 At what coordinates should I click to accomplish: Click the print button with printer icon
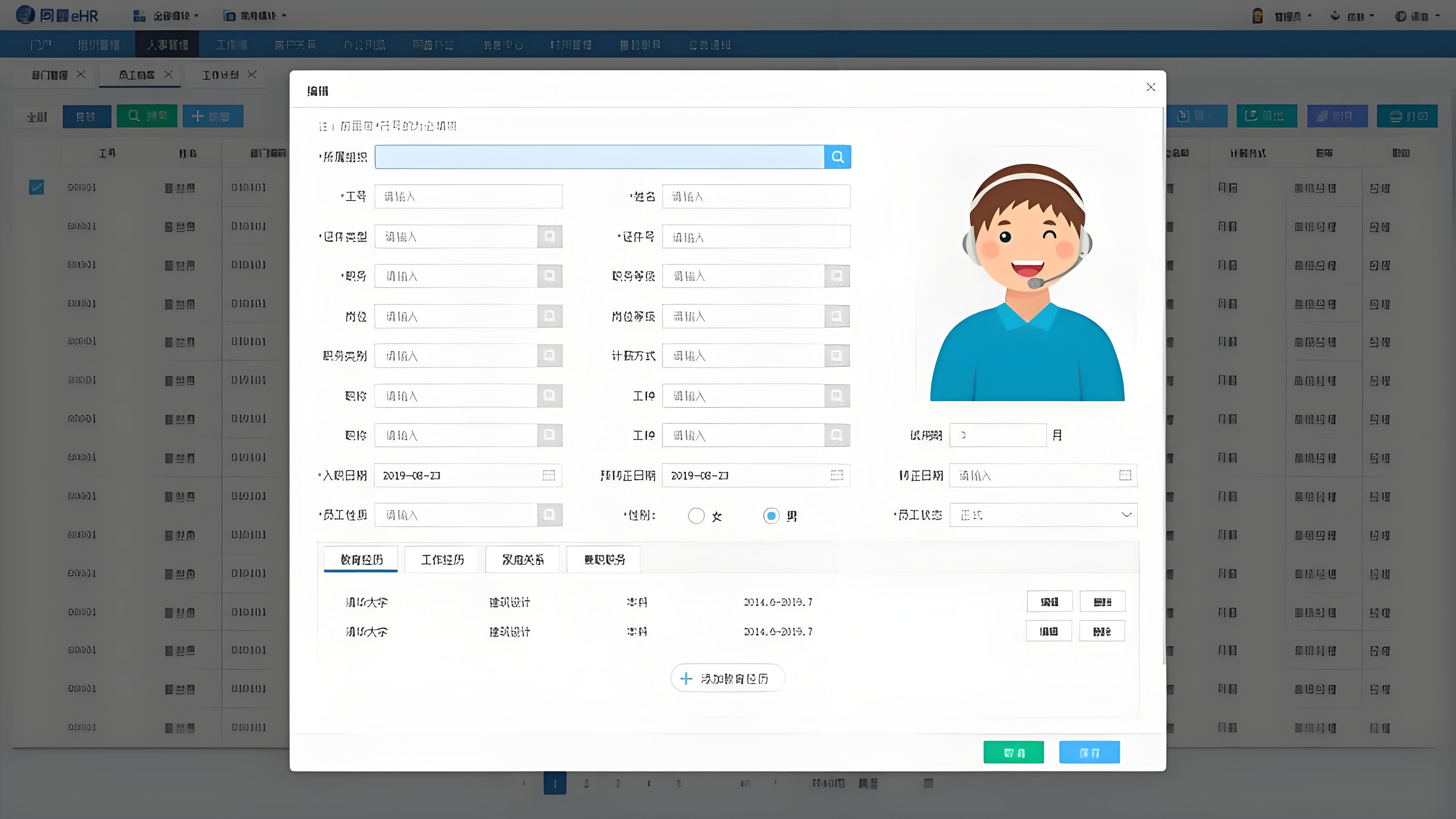[x=1407, y=116]
